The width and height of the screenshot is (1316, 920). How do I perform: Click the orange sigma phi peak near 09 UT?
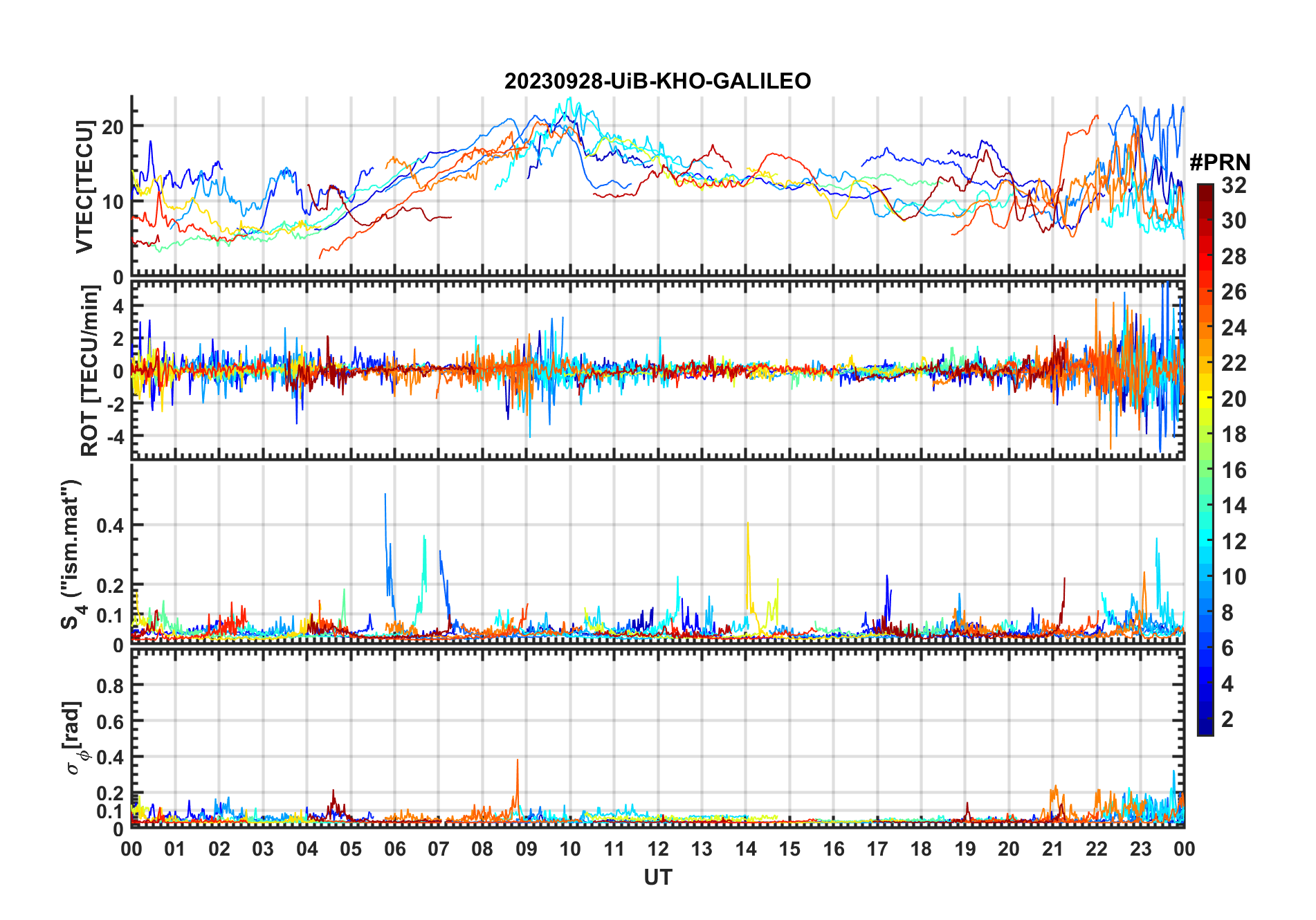[517, 782]
